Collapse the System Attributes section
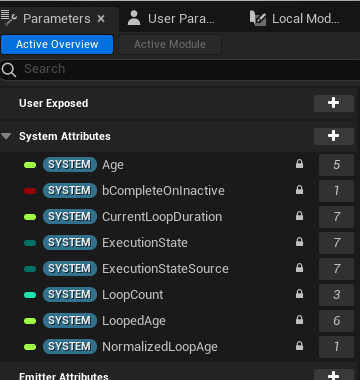 pos(6,136)
